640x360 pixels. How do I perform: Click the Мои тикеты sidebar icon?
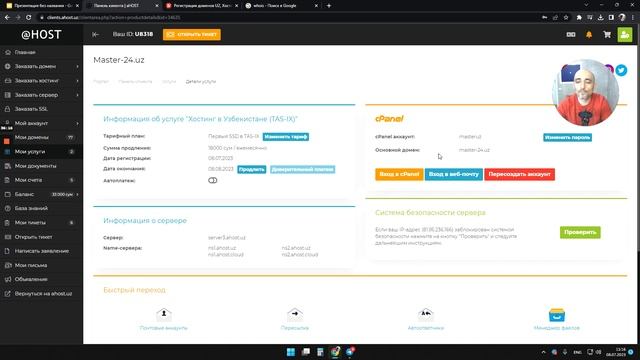[x=7, y=222]
